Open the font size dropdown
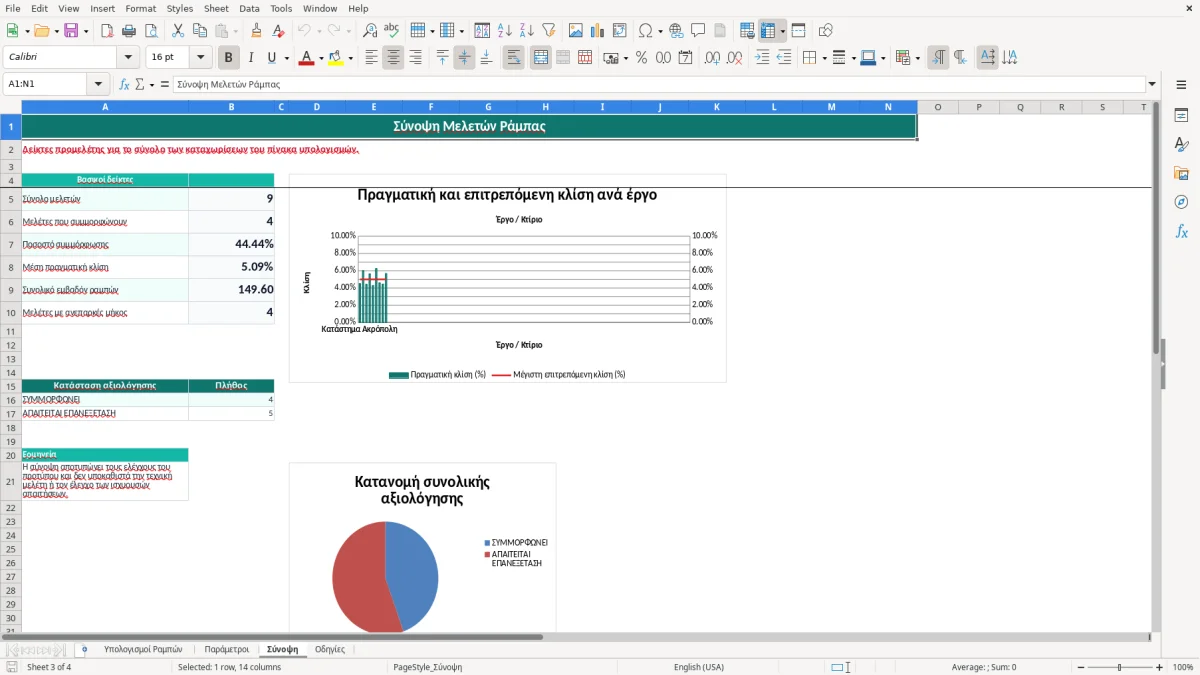 point(201,58)
